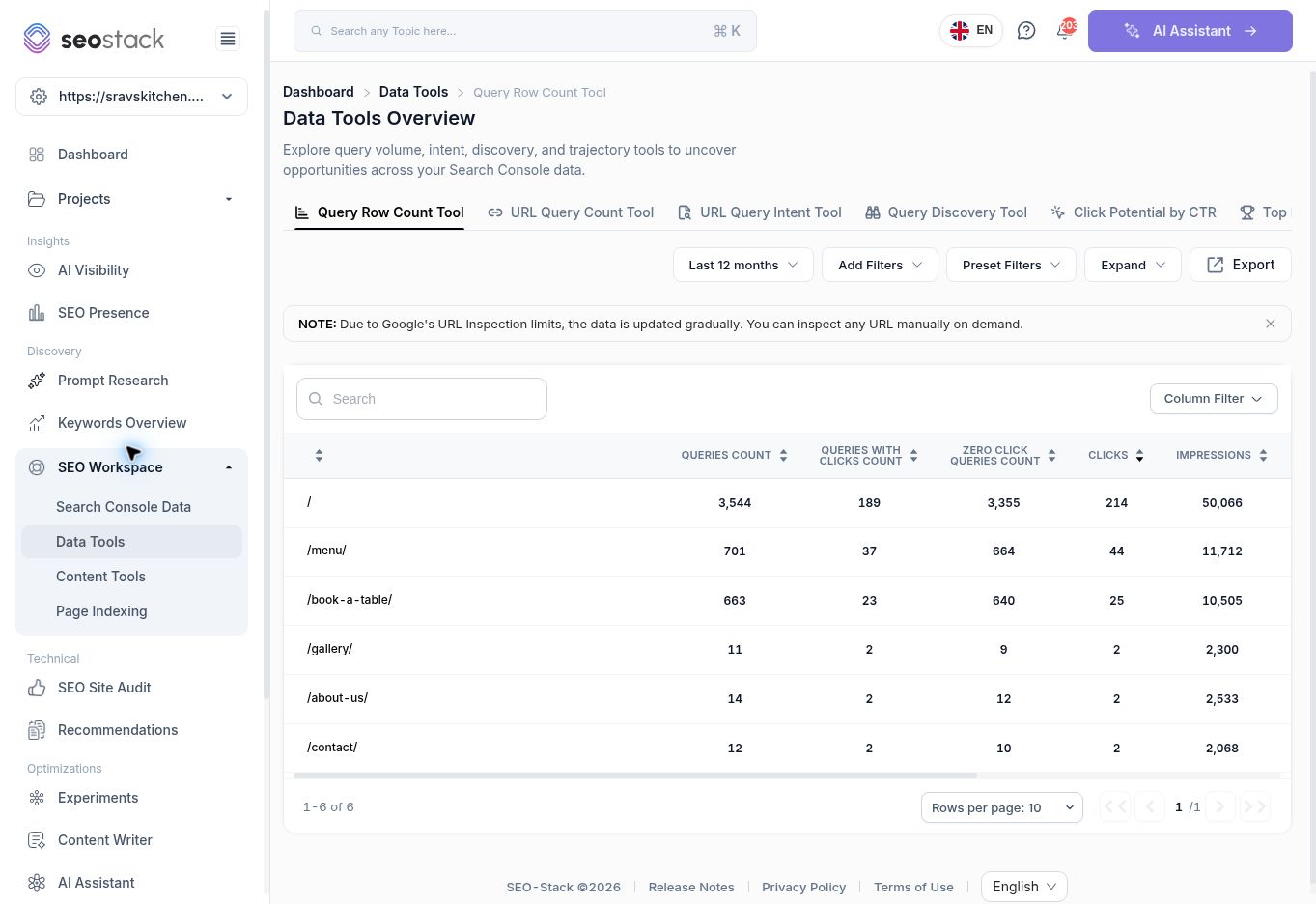
Task: Open notifications bell icon
Action: point(1064,31)
